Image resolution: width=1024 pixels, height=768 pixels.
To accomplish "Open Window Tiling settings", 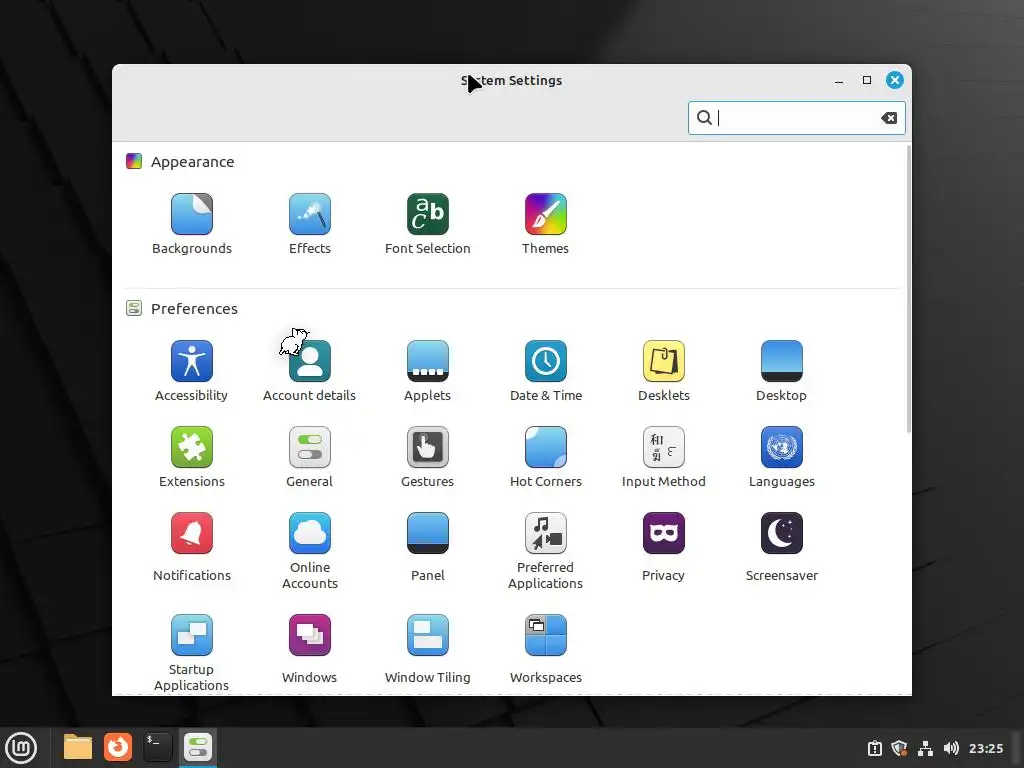I will [x=428, y=648].
